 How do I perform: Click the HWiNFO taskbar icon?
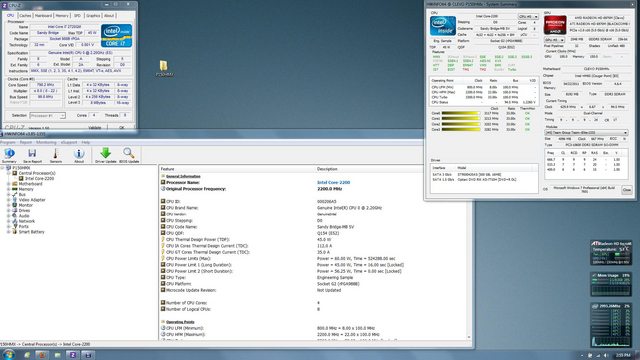click(x=88, y=355)
